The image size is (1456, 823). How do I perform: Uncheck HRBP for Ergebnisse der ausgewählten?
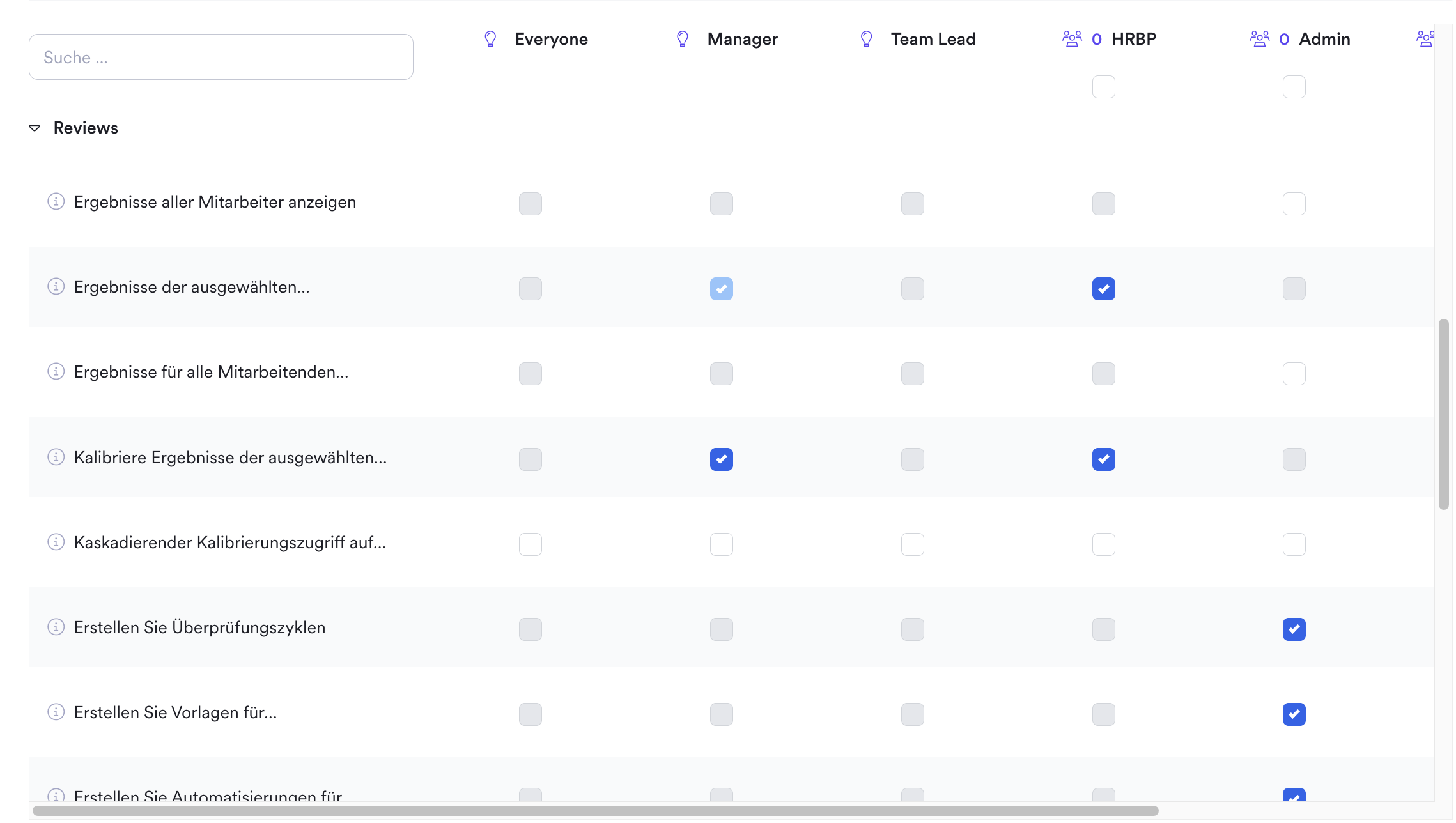pyautogui.click(x=1104, y=289)
